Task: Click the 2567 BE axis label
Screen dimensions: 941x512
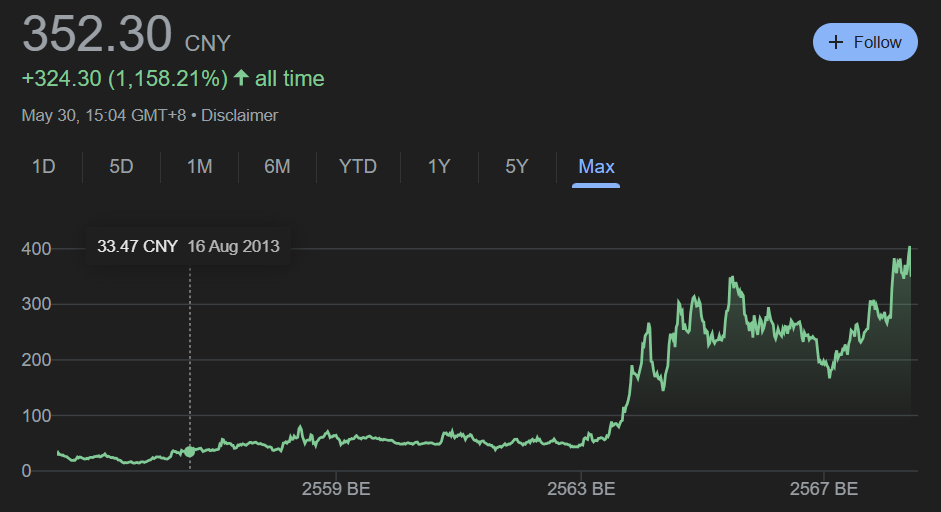Action: point(824,489)
